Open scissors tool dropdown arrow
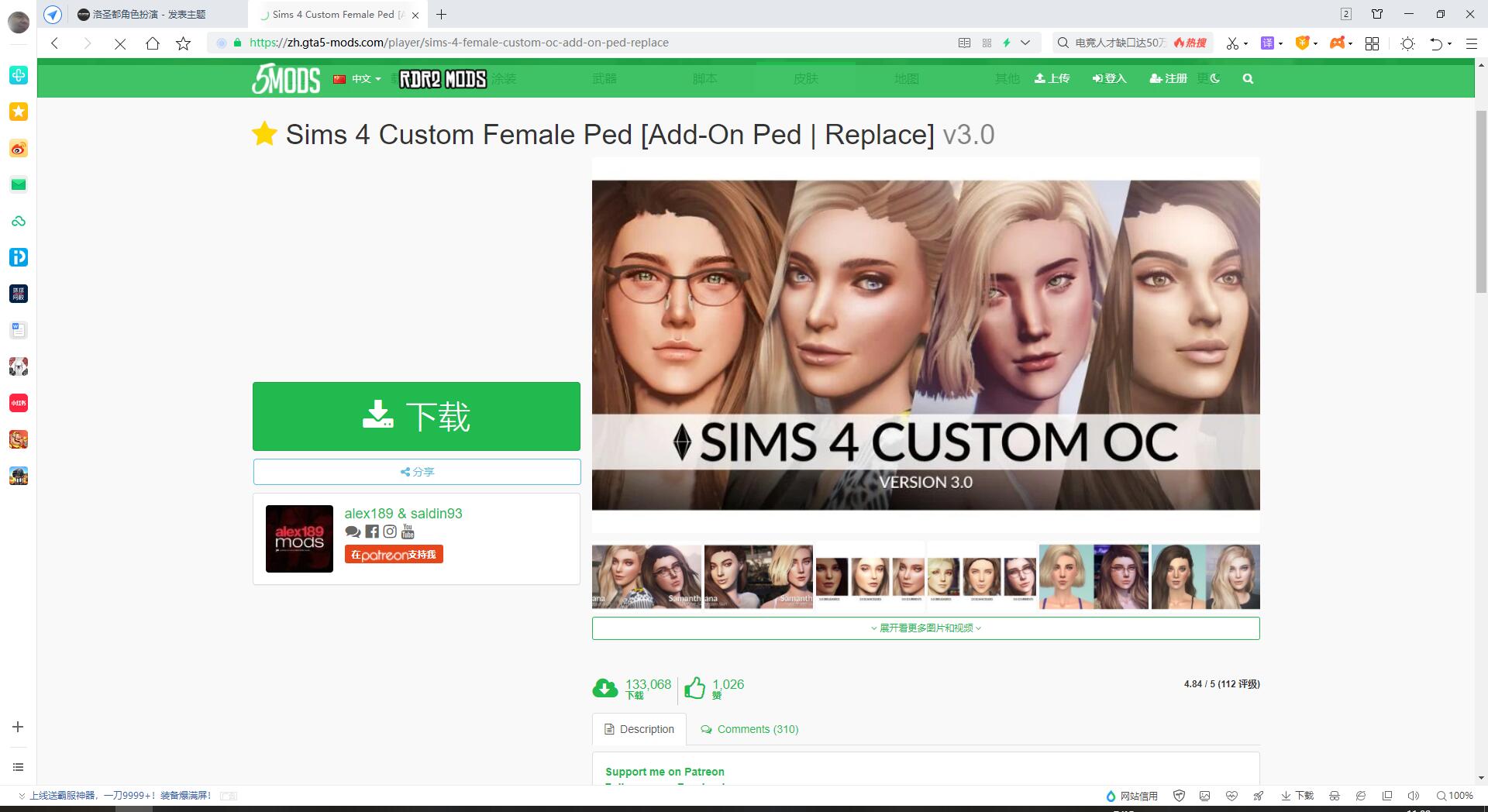 point(1245,44)
